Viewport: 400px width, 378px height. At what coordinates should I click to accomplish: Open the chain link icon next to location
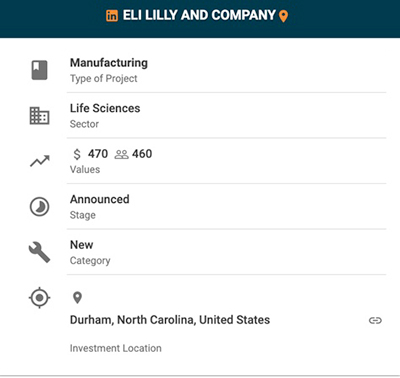pos(375,320)
